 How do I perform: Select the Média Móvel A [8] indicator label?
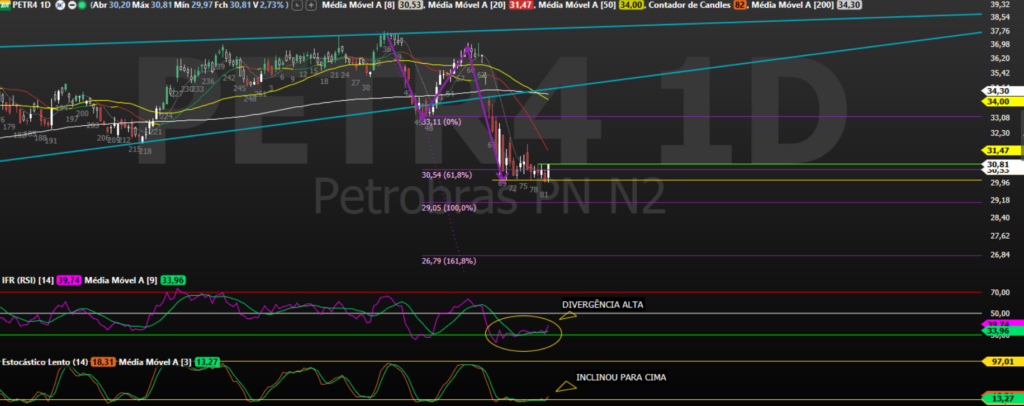[x=358, y=5]
